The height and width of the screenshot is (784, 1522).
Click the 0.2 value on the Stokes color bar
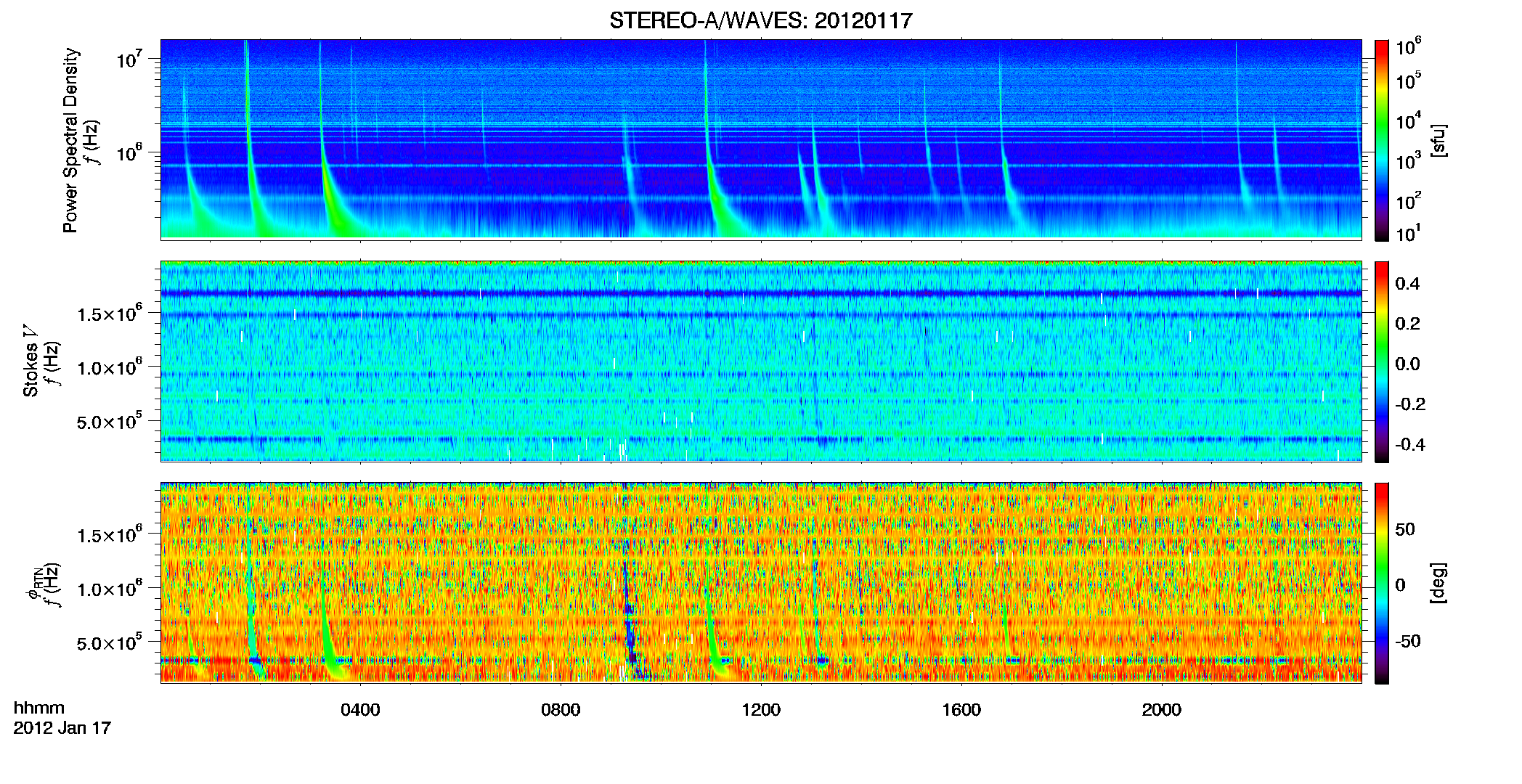pos(1407,324)
